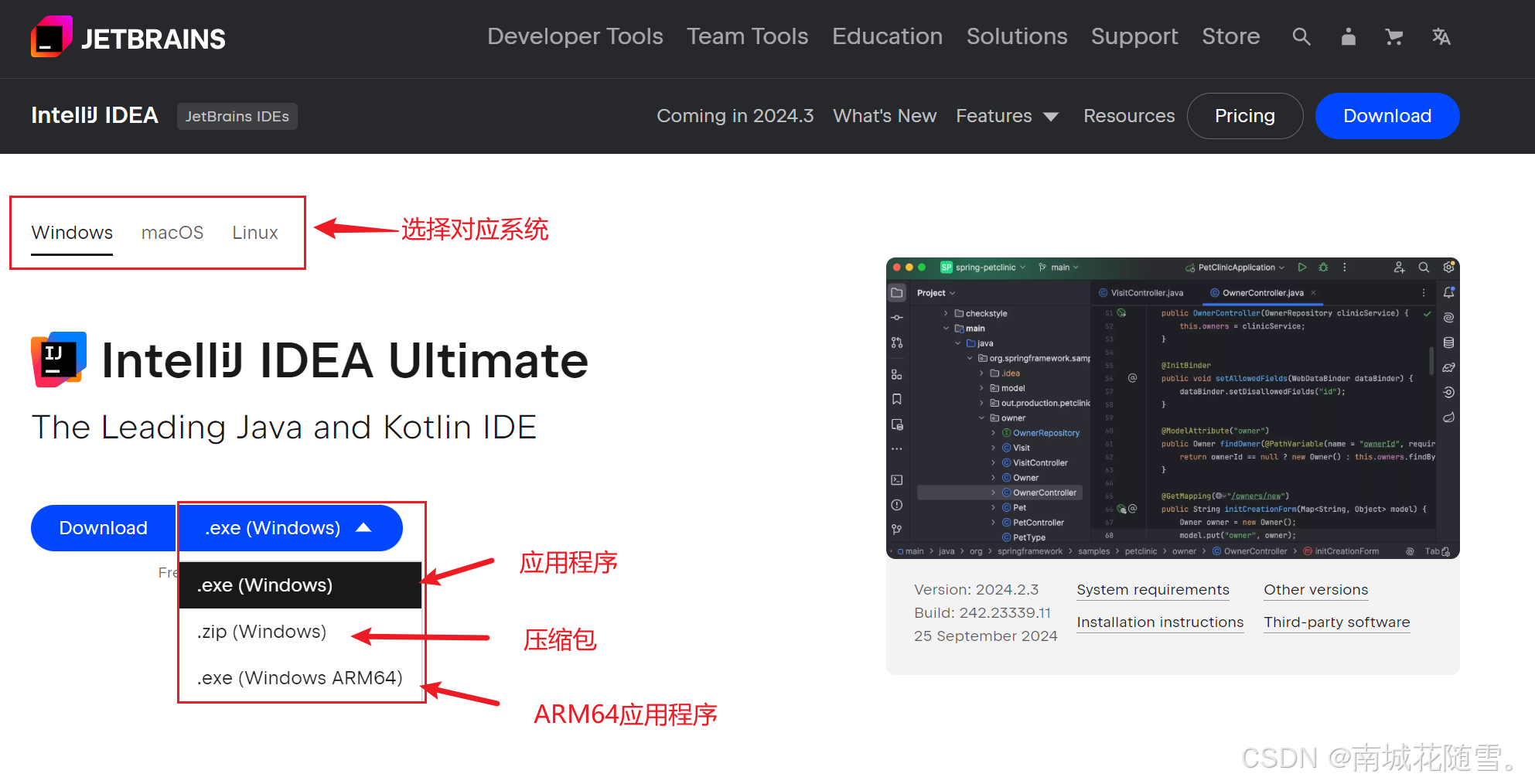Select VisitController.java editor tab in preview
Image resolution: width=1535 pixels, height=784 pixels.
1141,293
